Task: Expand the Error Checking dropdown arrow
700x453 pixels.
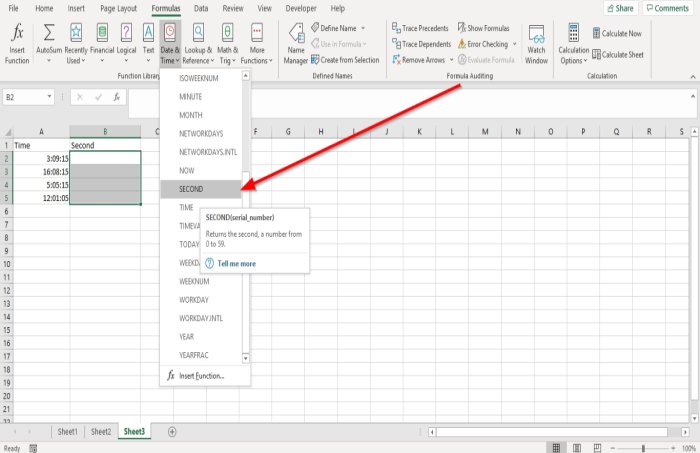Action: click(x=514, y=44)
